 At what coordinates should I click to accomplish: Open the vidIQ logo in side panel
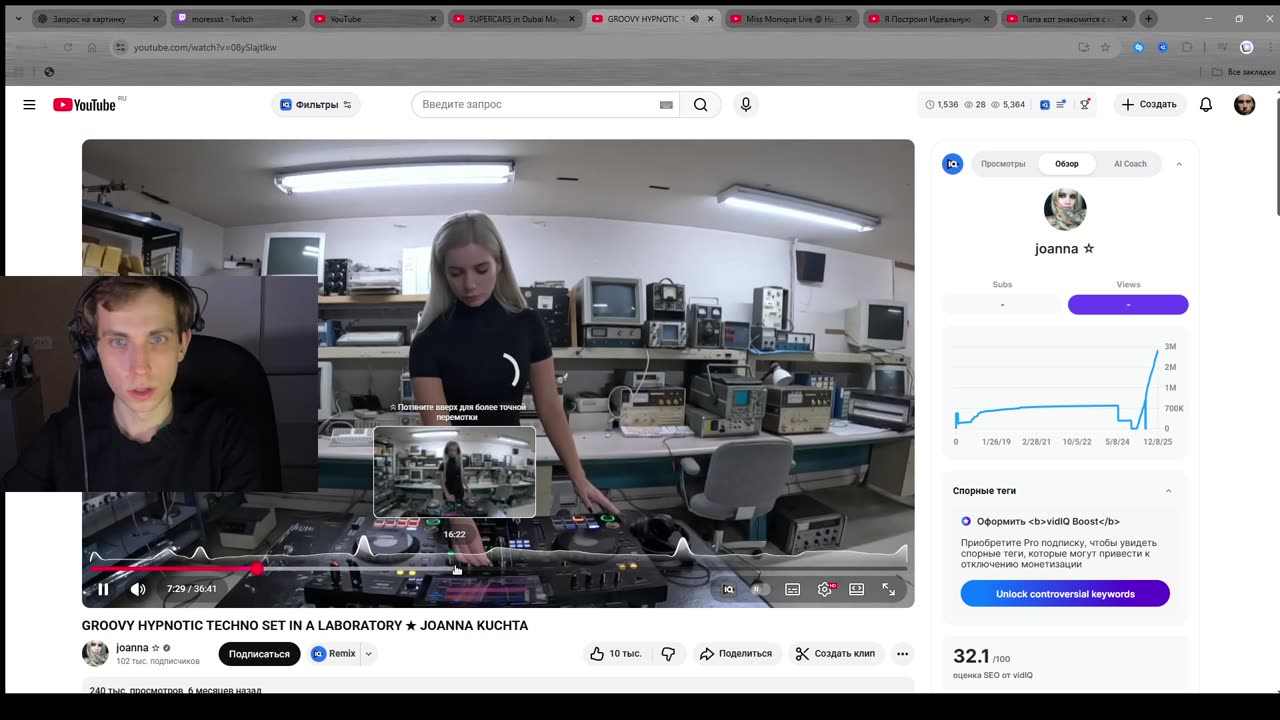click(953, 164)
